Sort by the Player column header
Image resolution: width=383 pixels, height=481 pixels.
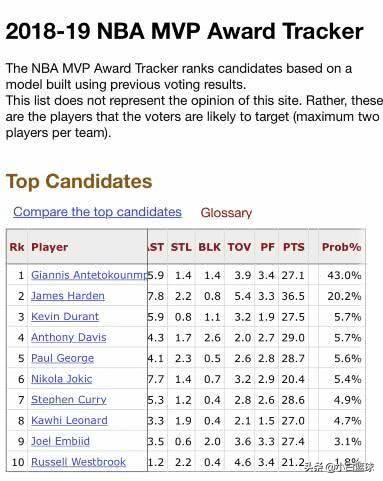50,247
